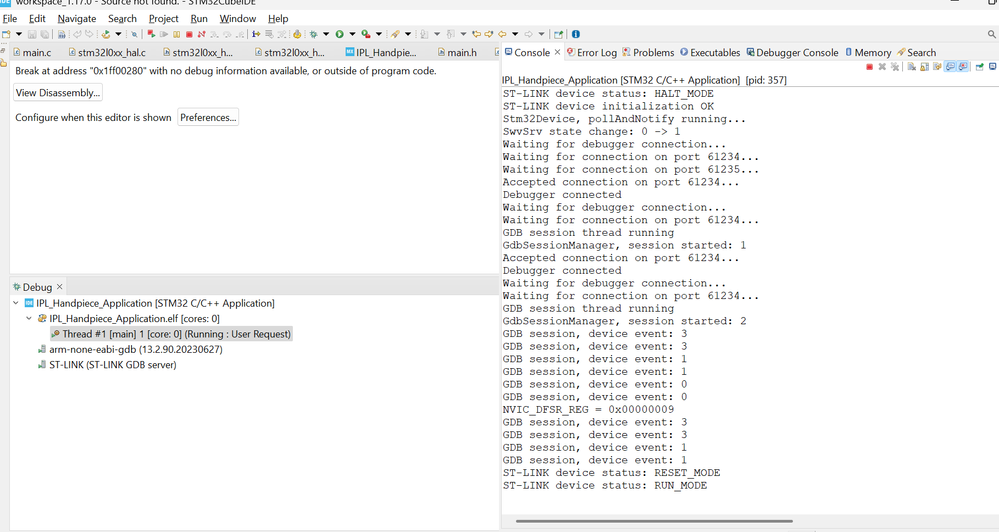Switch to the stm32l0xx_hal.c editor tab
999x532 pixels.
coord(107,53)
